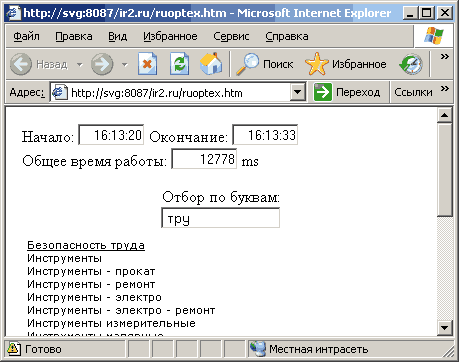Minimize the Internet Explorer window
This screenshot has width=459, height=362.
tap(410, 13)
